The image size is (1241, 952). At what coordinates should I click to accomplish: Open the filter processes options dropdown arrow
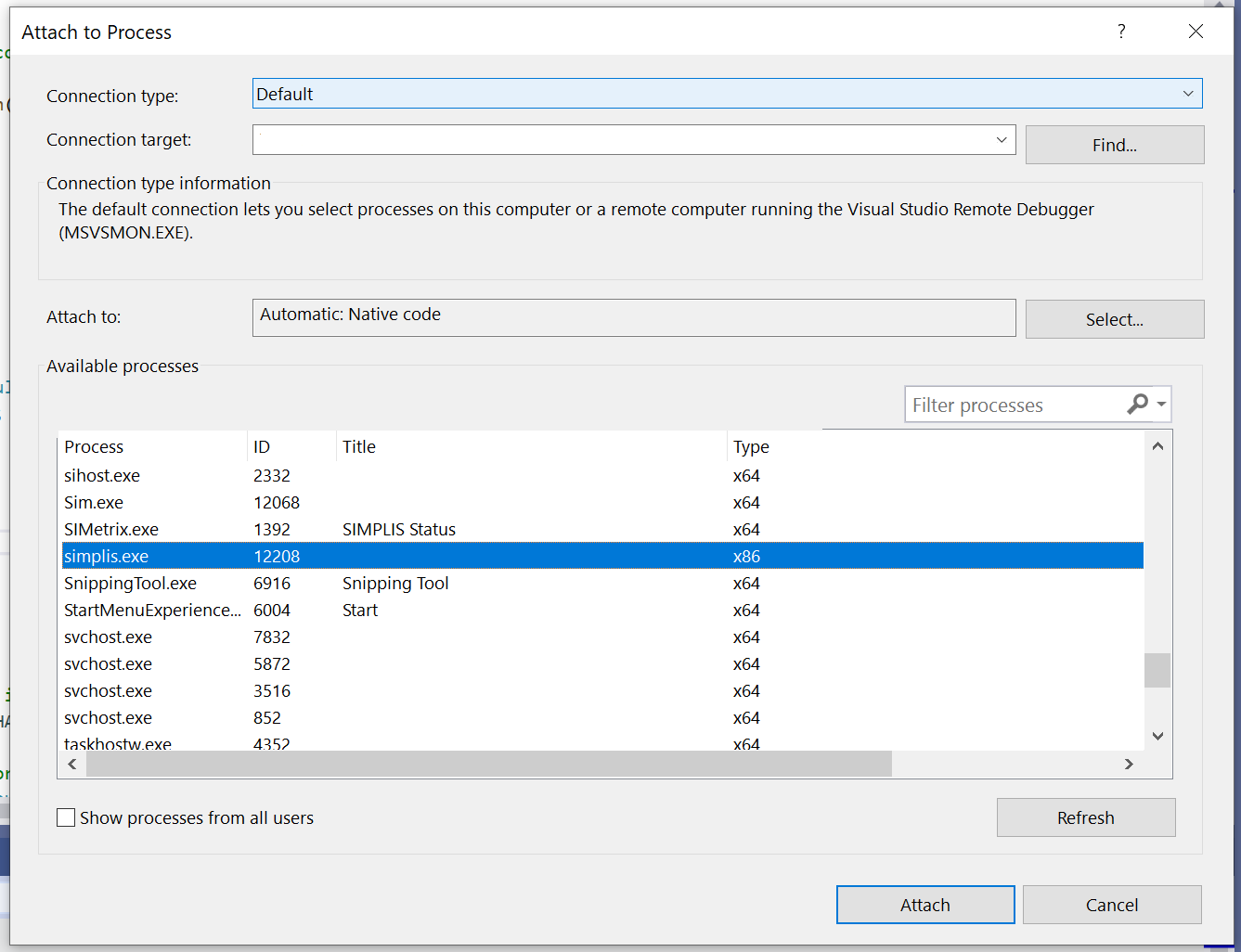point(1161,405)
